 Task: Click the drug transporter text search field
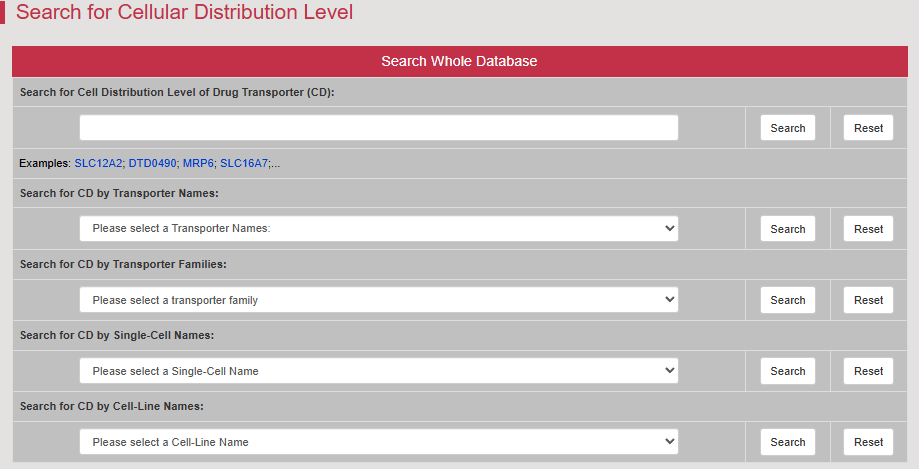coord(379,128)
